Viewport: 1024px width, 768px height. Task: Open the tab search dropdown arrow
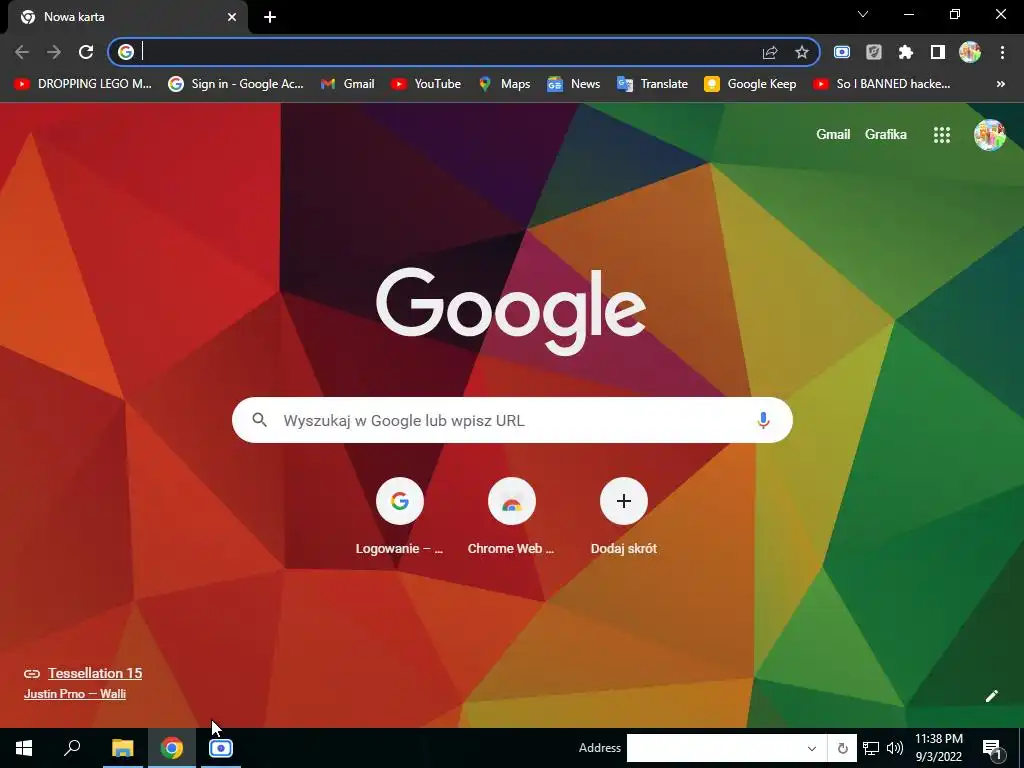(863, 14)
